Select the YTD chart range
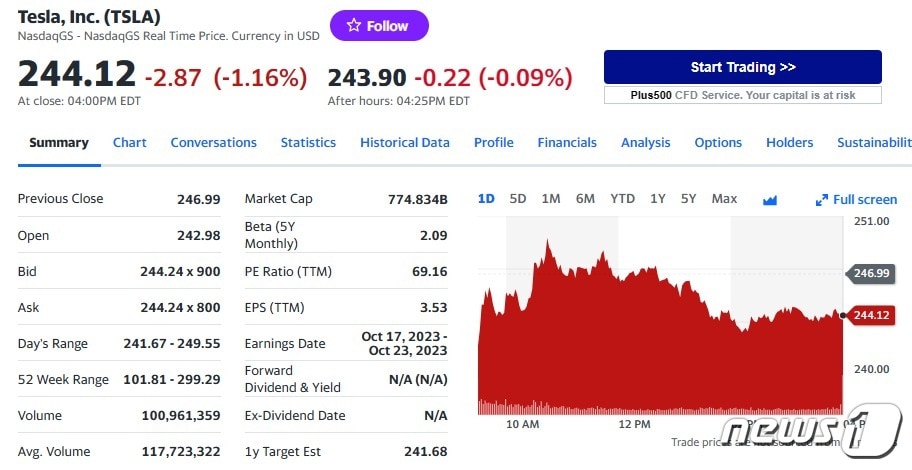Screen dimensions: 912x470 click(622, 199)
